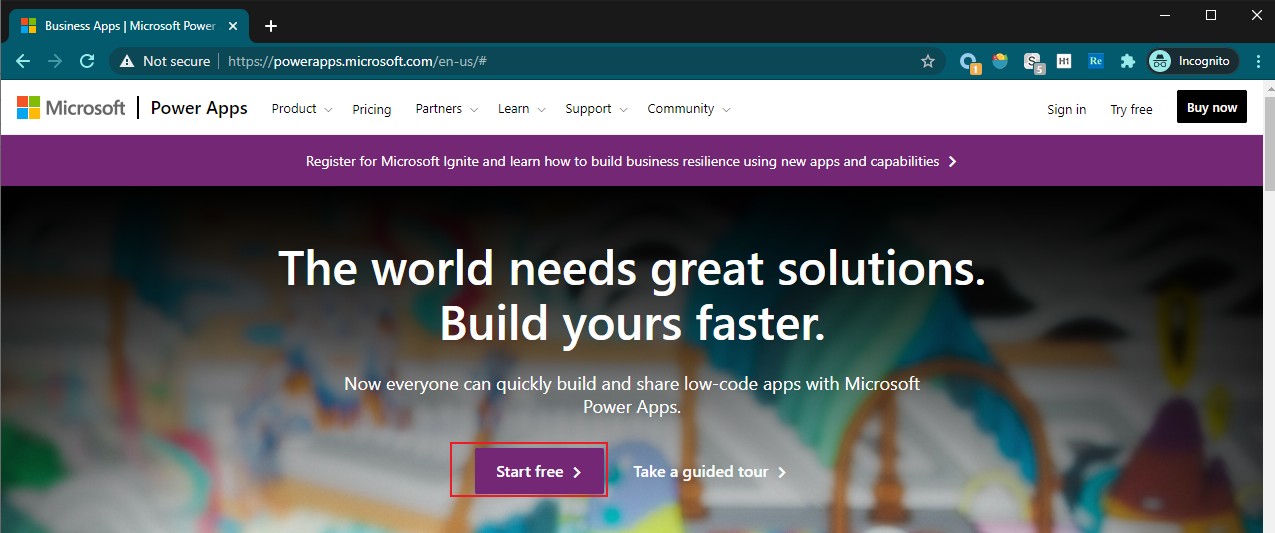Click the Microsoft logo
Image resolution: width=1275 pixels, height=533 pixels.
(71, 108)
